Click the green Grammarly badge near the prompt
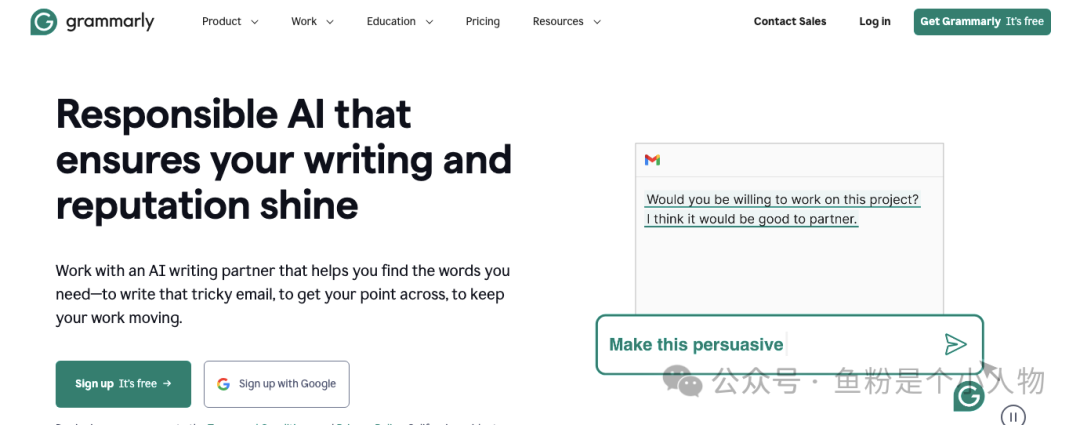This screenshot has width=1080, height=425. (x=969, y=396)
